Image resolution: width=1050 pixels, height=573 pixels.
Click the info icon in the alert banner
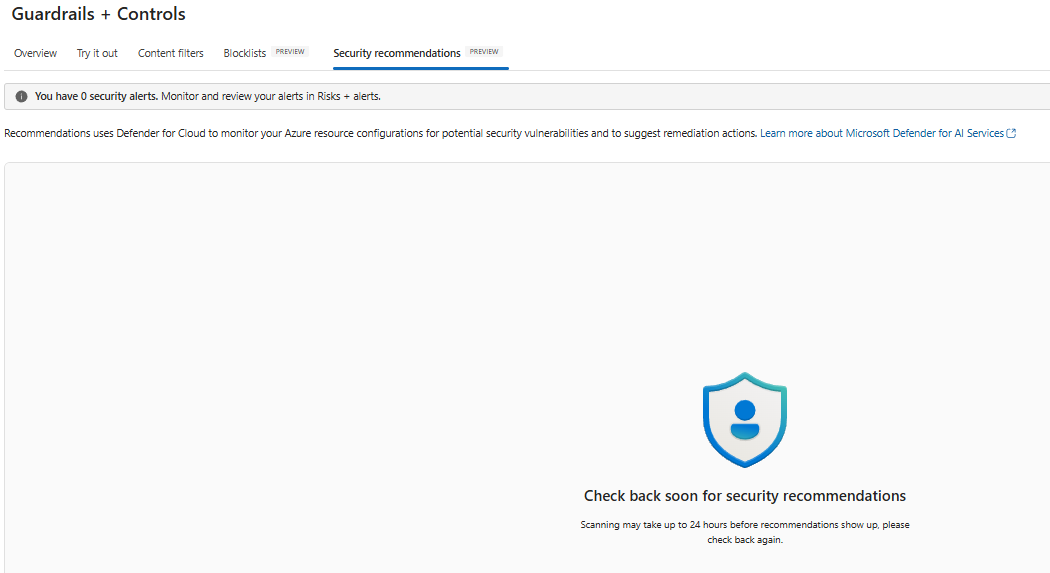tap(22, 97)
